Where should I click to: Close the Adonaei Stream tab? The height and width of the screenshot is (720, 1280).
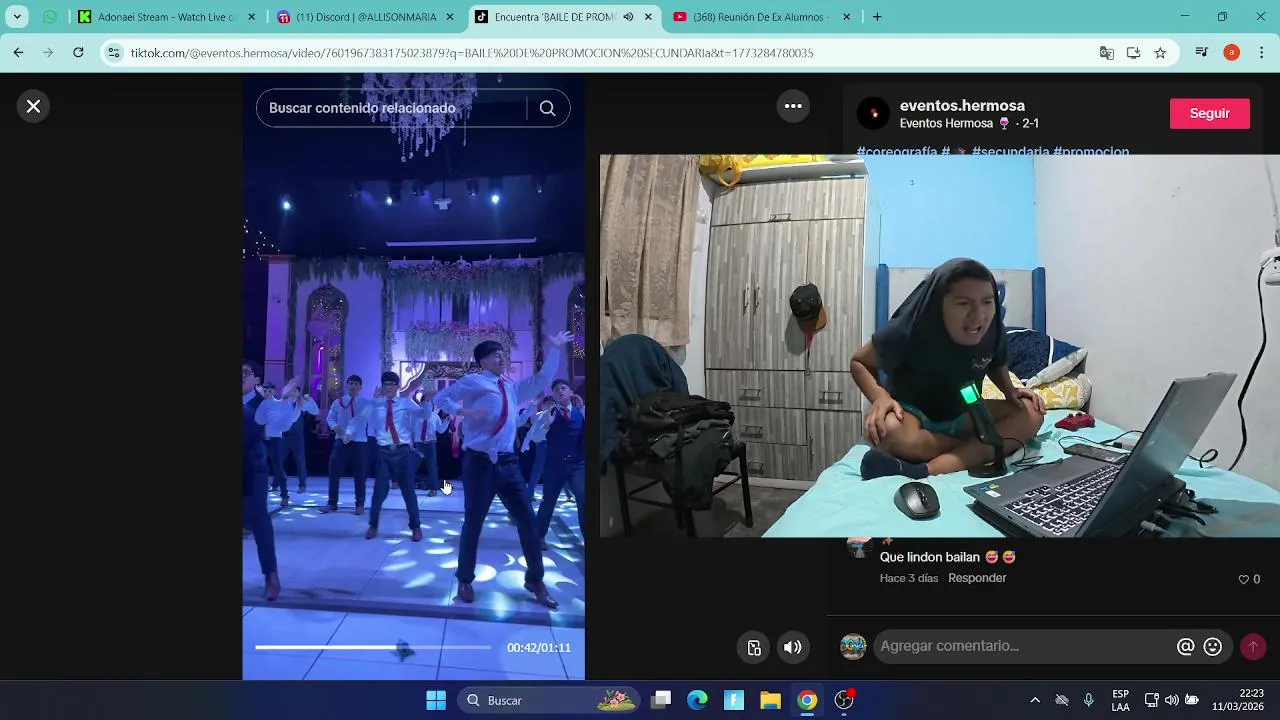251,17
